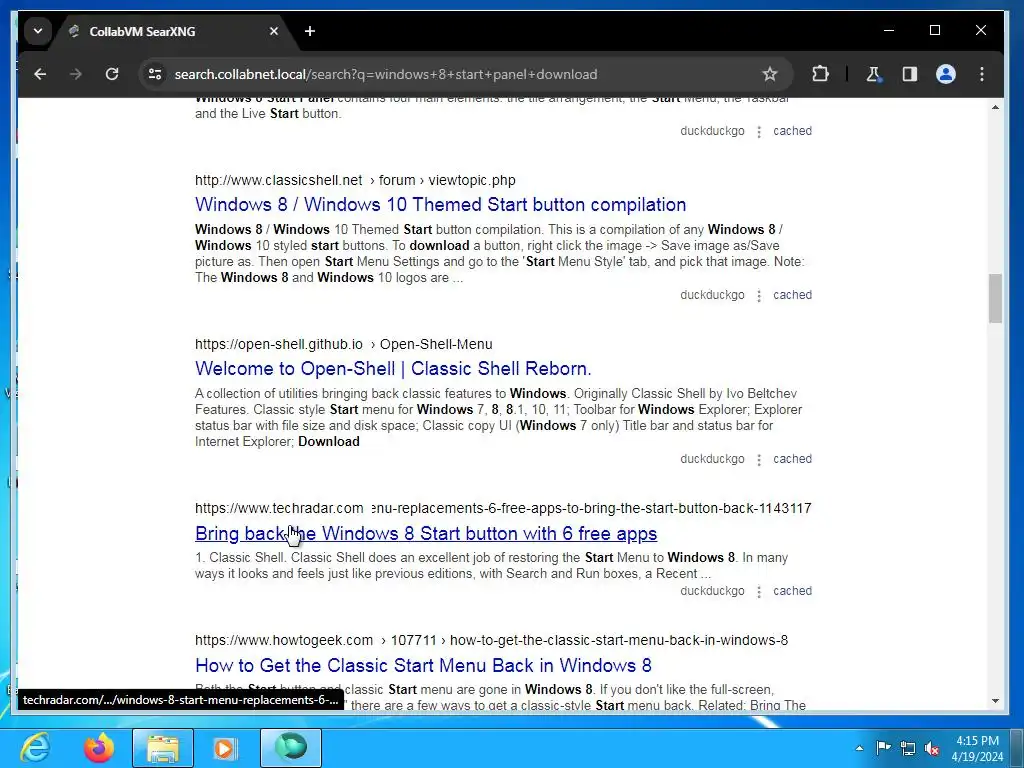Viewport: 1024px width, 768px height.
Task: Open cached copy of classicshell result
Action: coord(792,295)
